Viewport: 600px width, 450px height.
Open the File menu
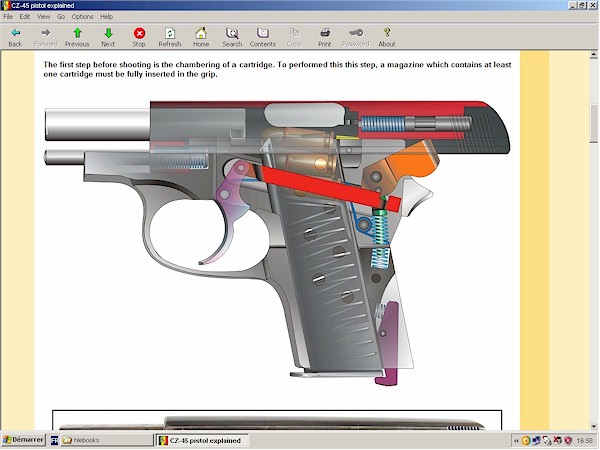[8, 16]
